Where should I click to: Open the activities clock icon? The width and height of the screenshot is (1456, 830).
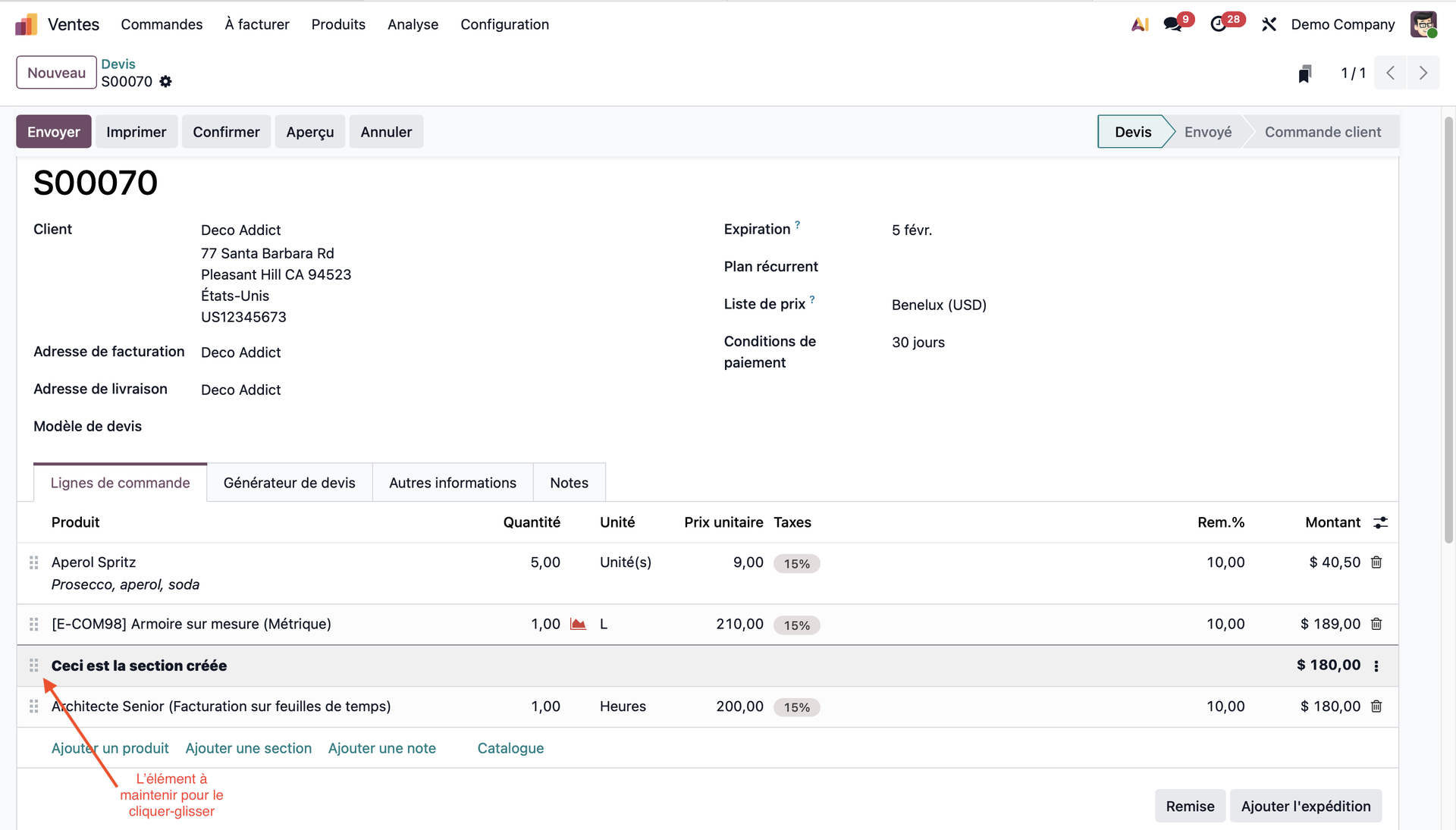coord(1218,24)
